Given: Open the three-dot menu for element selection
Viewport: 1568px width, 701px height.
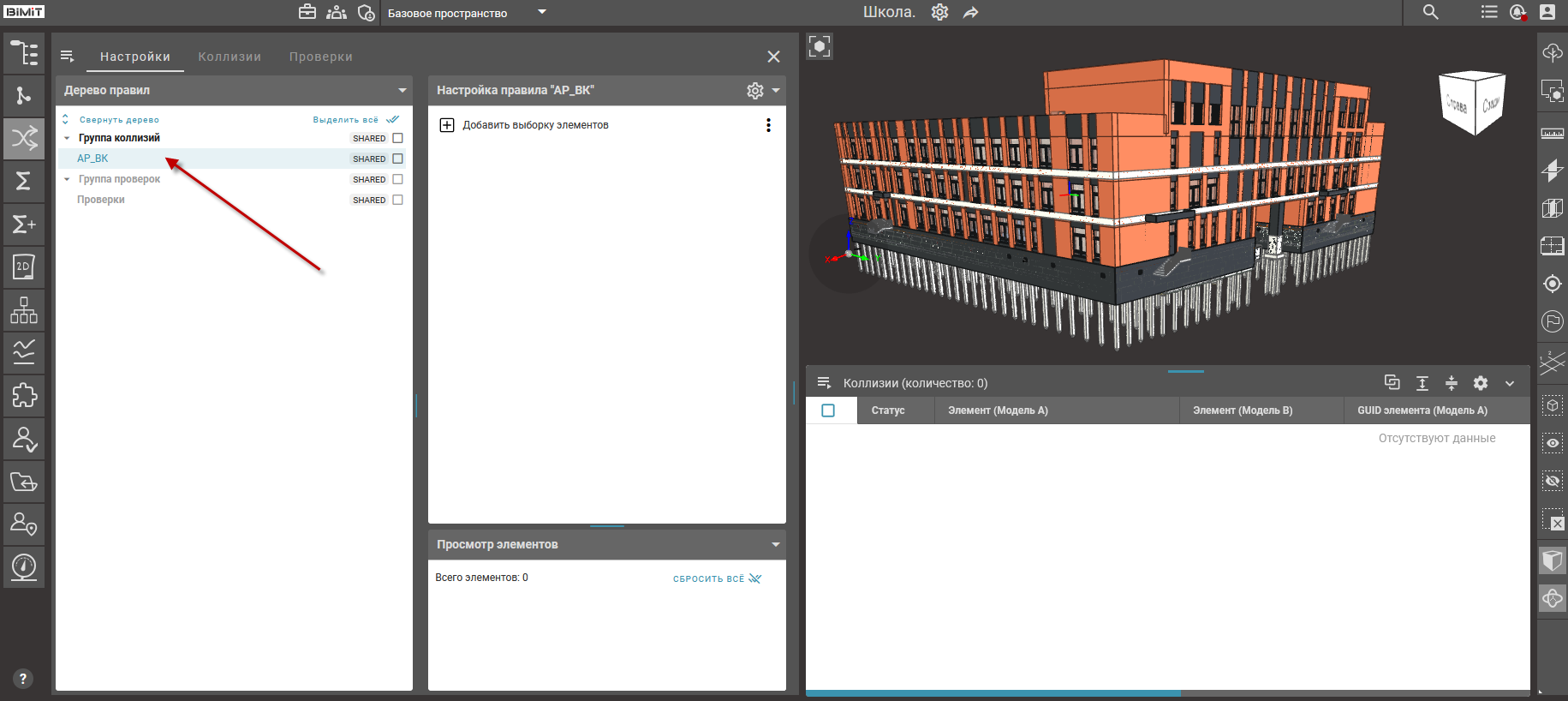Looking at the screenshot, I should [768, 125].
